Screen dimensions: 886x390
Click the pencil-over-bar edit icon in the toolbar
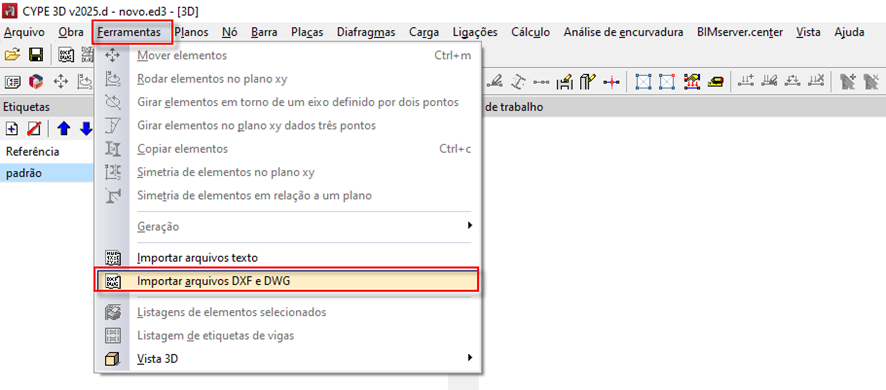[x=496, y=82]
